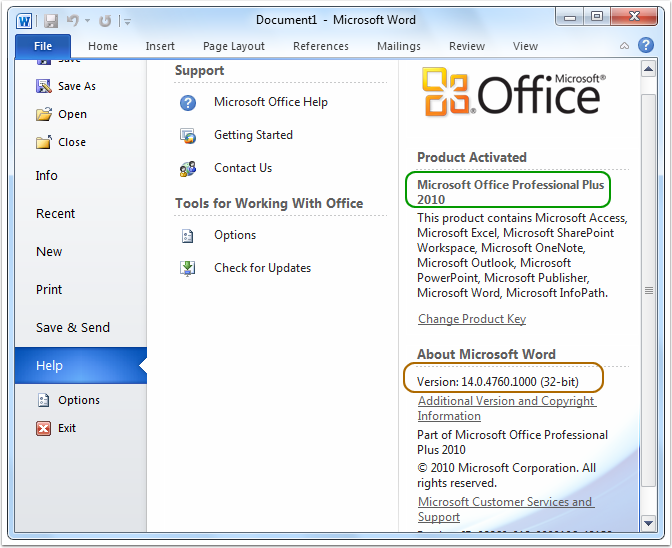Viewport: 672px width, 548px height.
Task: Click the Close folder icon in sidebar
Action: [44, 142]
